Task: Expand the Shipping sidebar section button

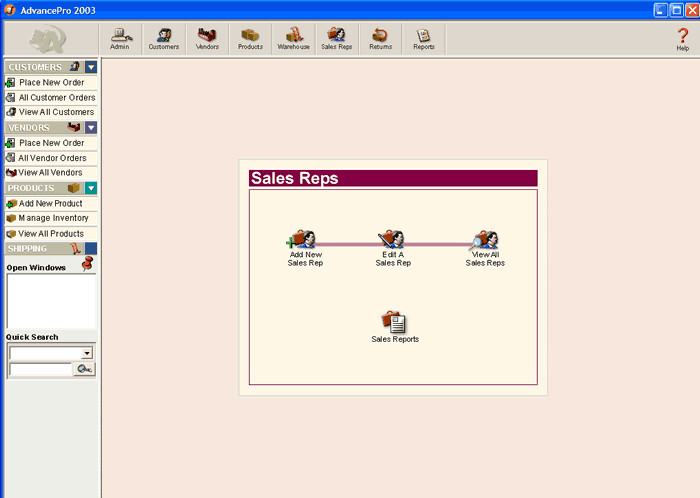Action: pyautogui.click(x=91, y=249)
